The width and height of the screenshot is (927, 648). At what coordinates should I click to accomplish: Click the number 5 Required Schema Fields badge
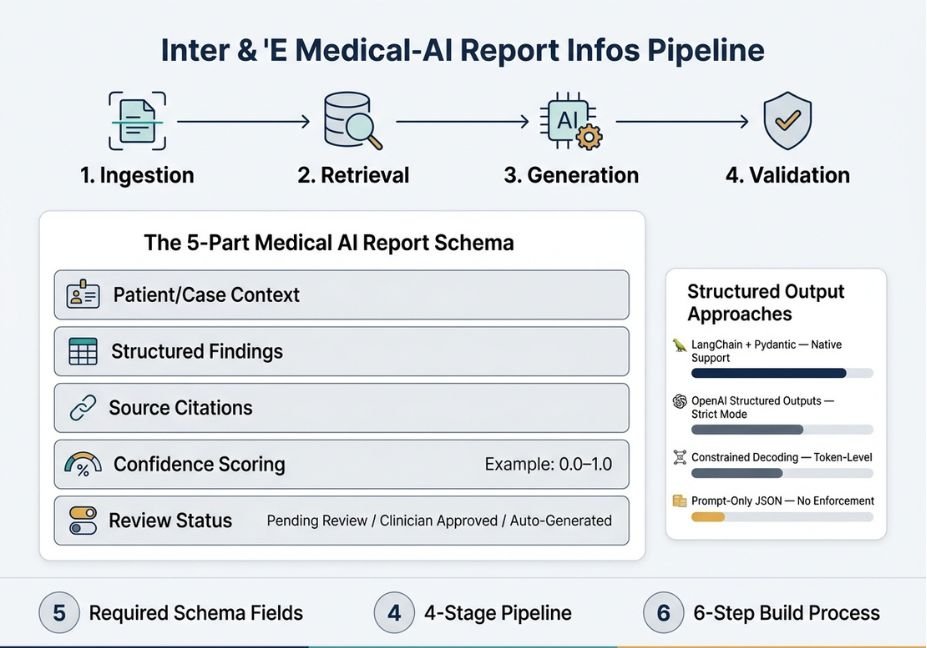(x=59, y=613)
